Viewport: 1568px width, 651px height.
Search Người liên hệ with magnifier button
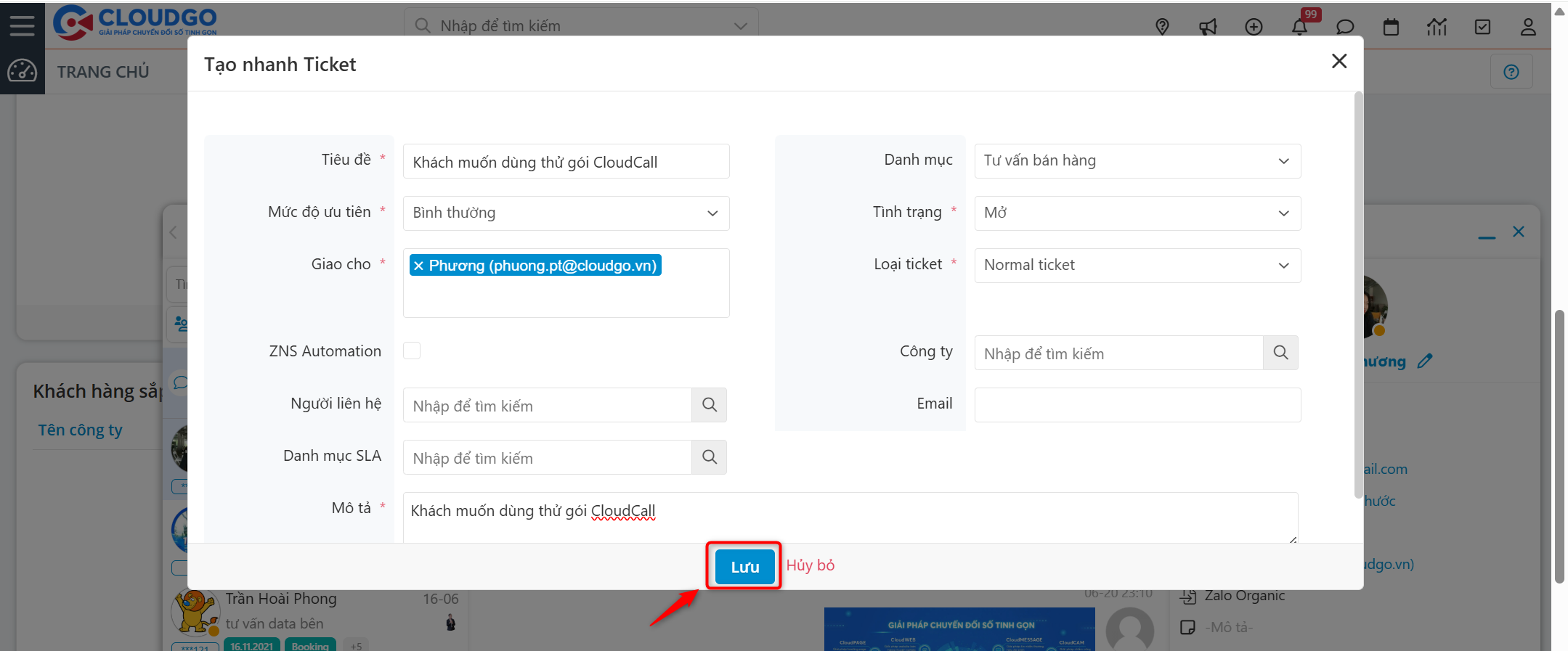click(x=710, y=405)
